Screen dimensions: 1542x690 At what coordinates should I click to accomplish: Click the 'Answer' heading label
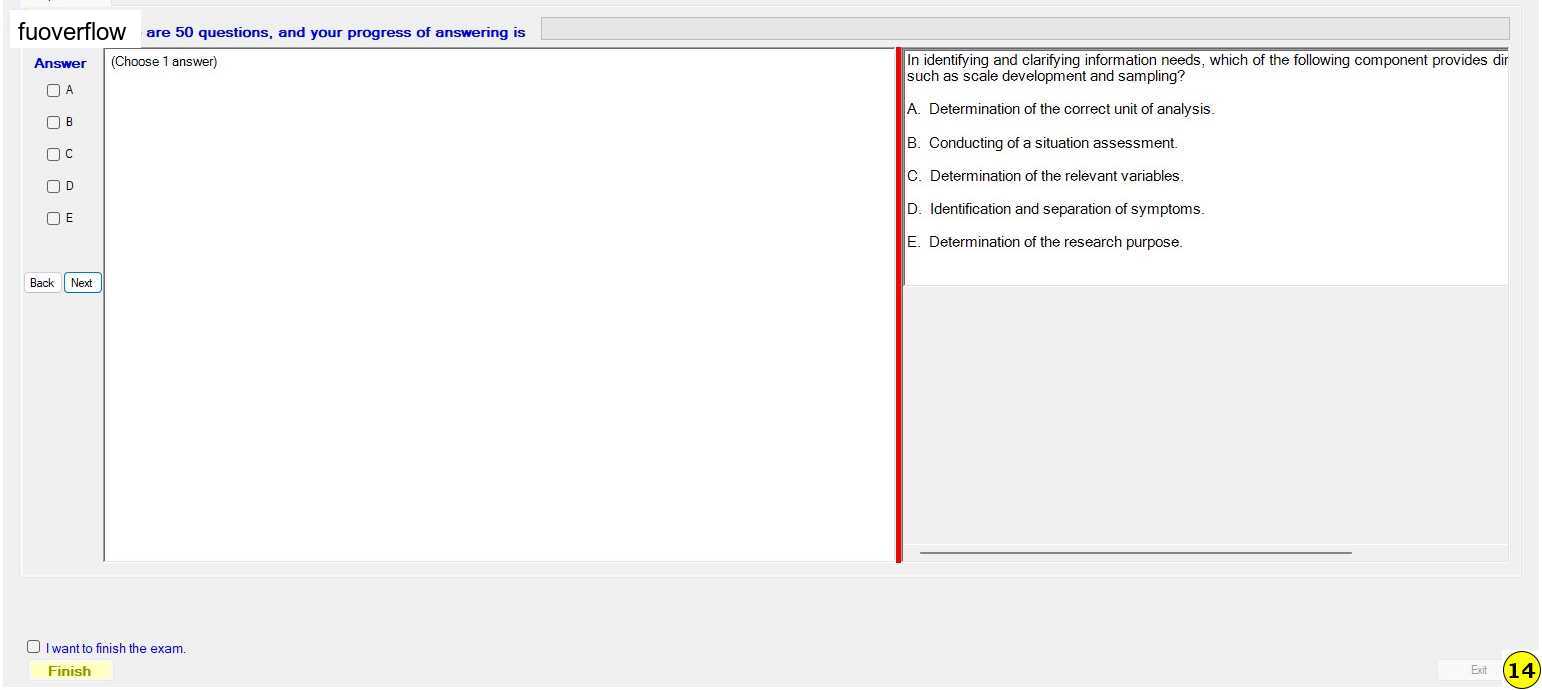click(x=60, y=63)
